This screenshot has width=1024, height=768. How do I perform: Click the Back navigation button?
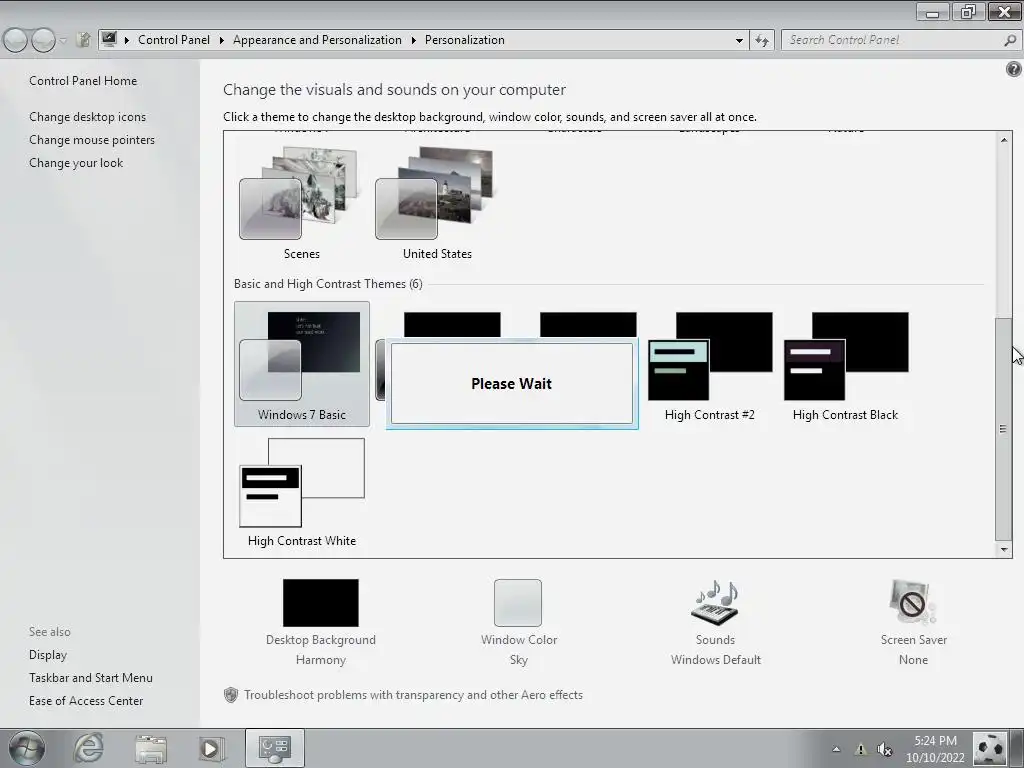[16, 40]
